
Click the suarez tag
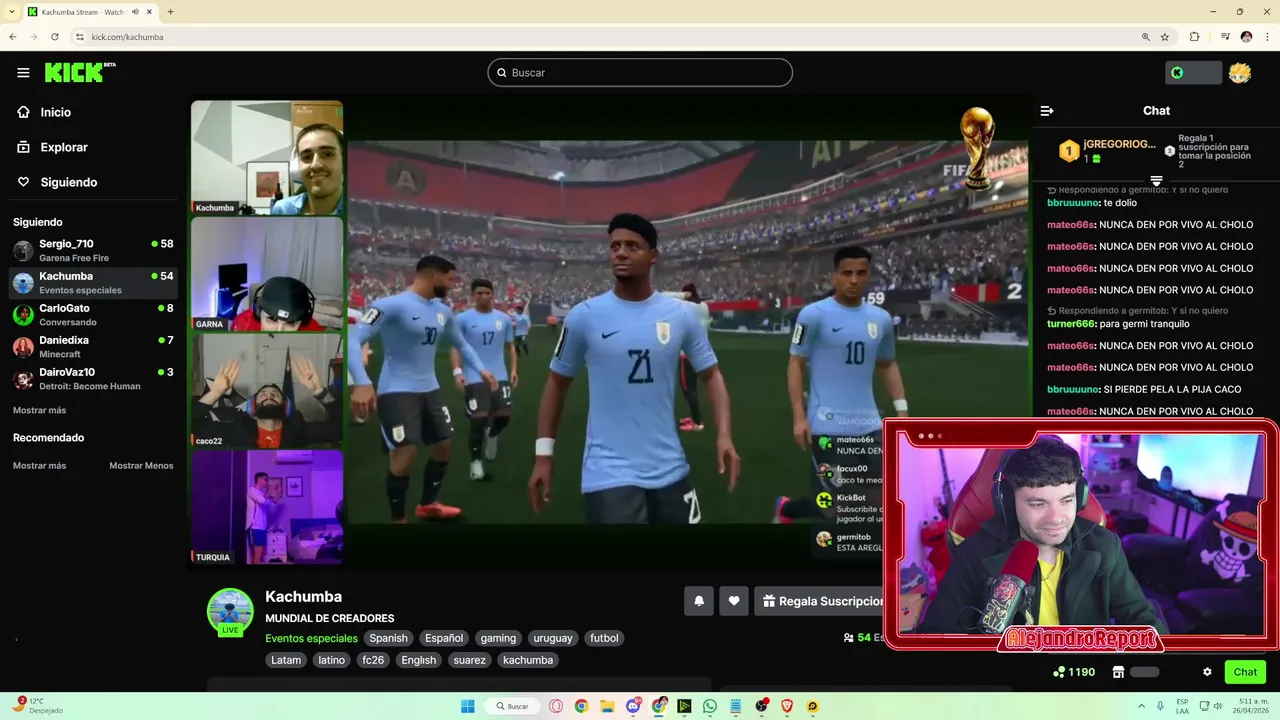click(469, 660)
